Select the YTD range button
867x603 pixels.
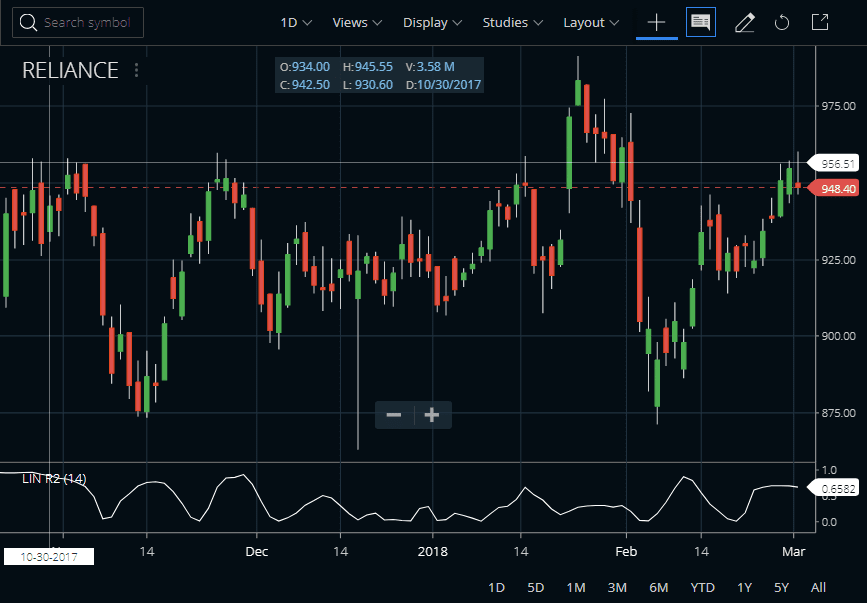point(702,587)
